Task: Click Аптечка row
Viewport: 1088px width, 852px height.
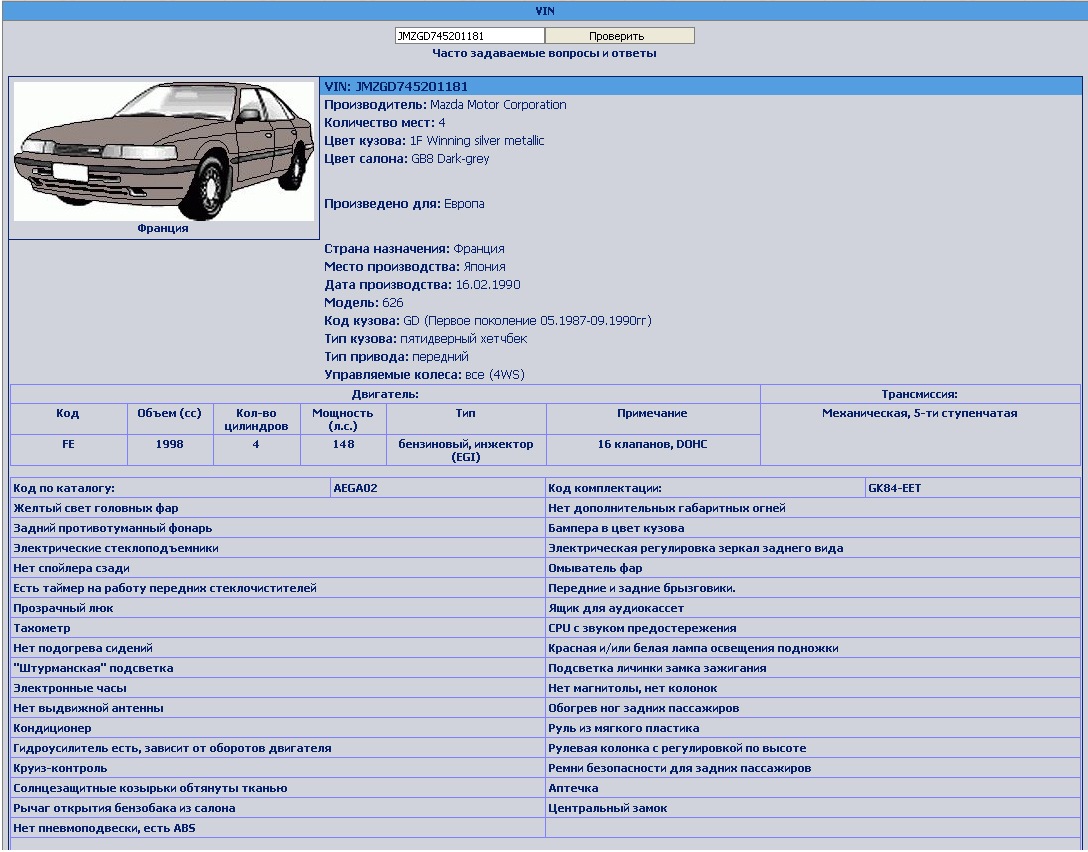Action: pyautogui.click(x=813, y=789)
